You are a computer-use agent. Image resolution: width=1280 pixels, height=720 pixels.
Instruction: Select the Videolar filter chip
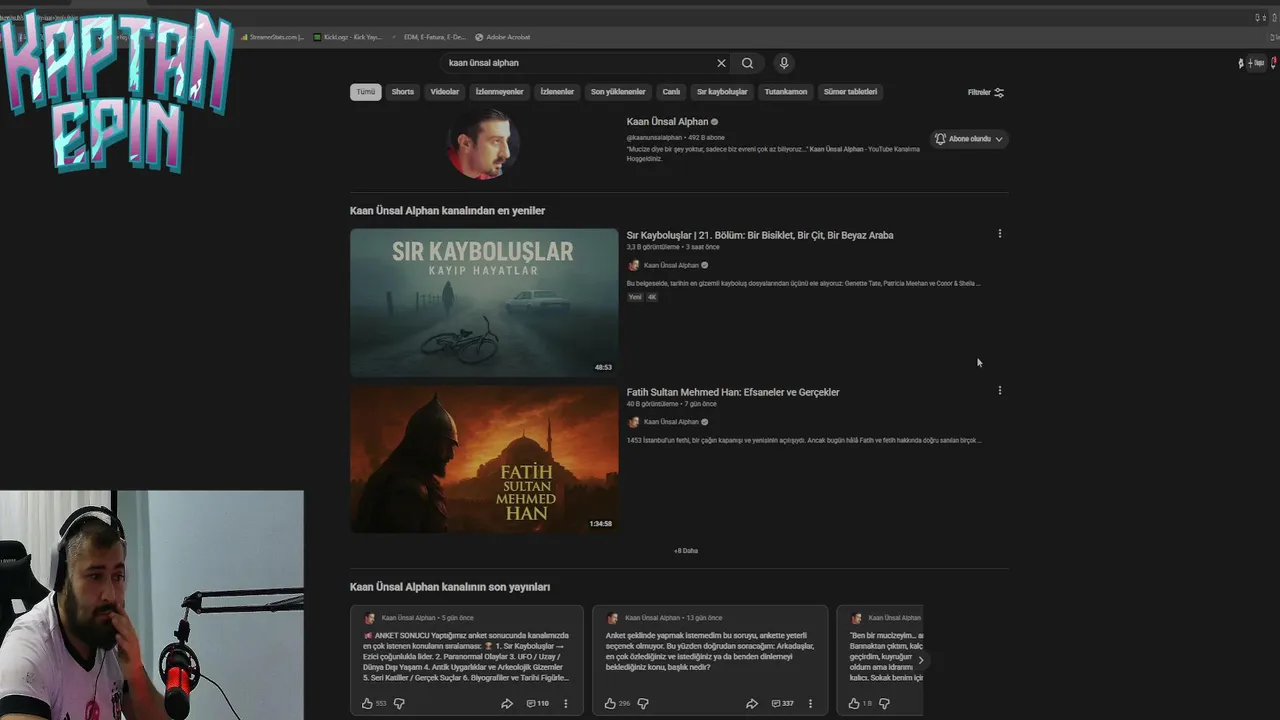pos(445,92)
